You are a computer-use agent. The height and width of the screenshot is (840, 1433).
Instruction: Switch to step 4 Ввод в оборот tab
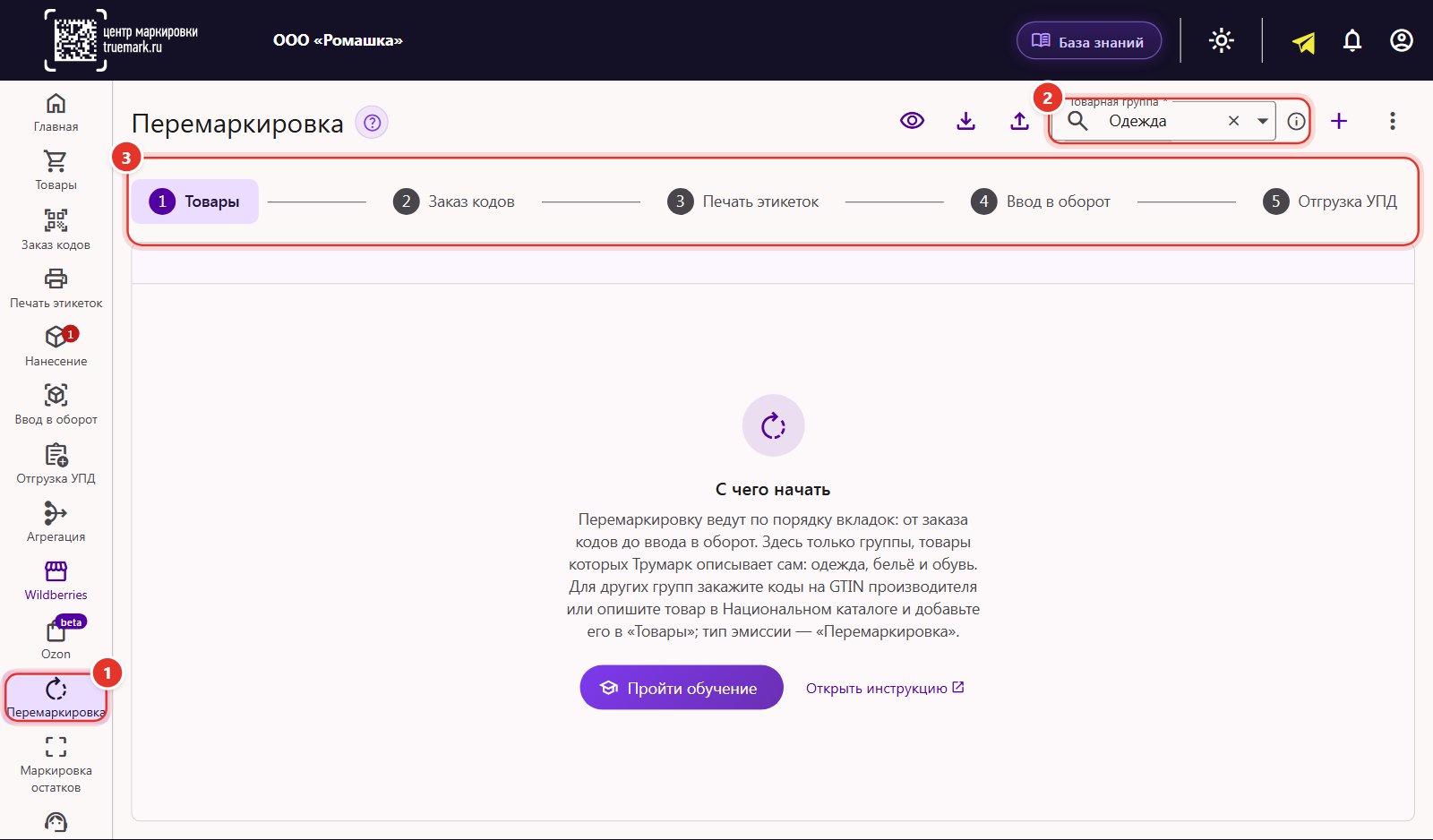pos(1041,201)
